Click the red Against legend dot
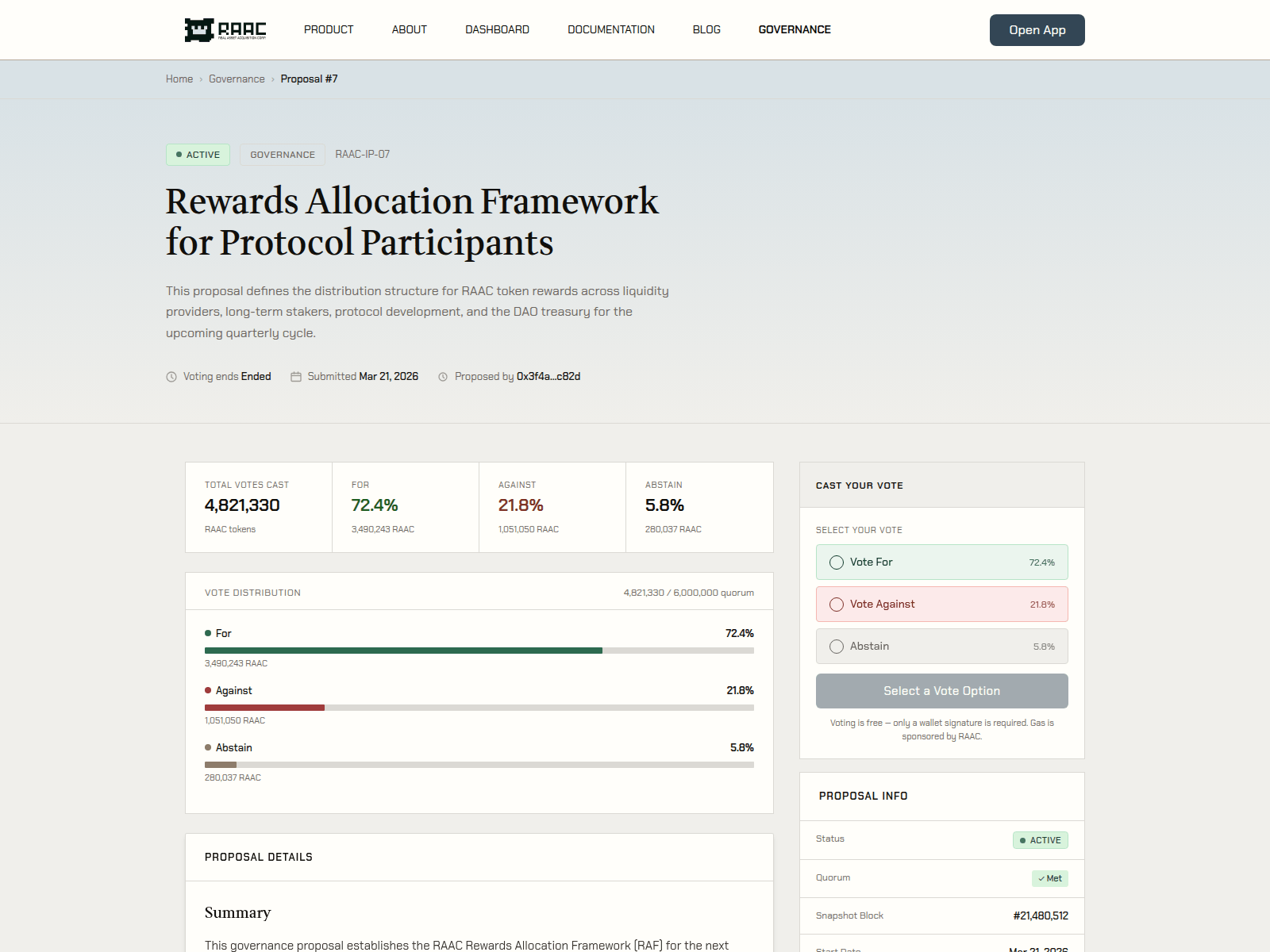 (x=208, y=690)
